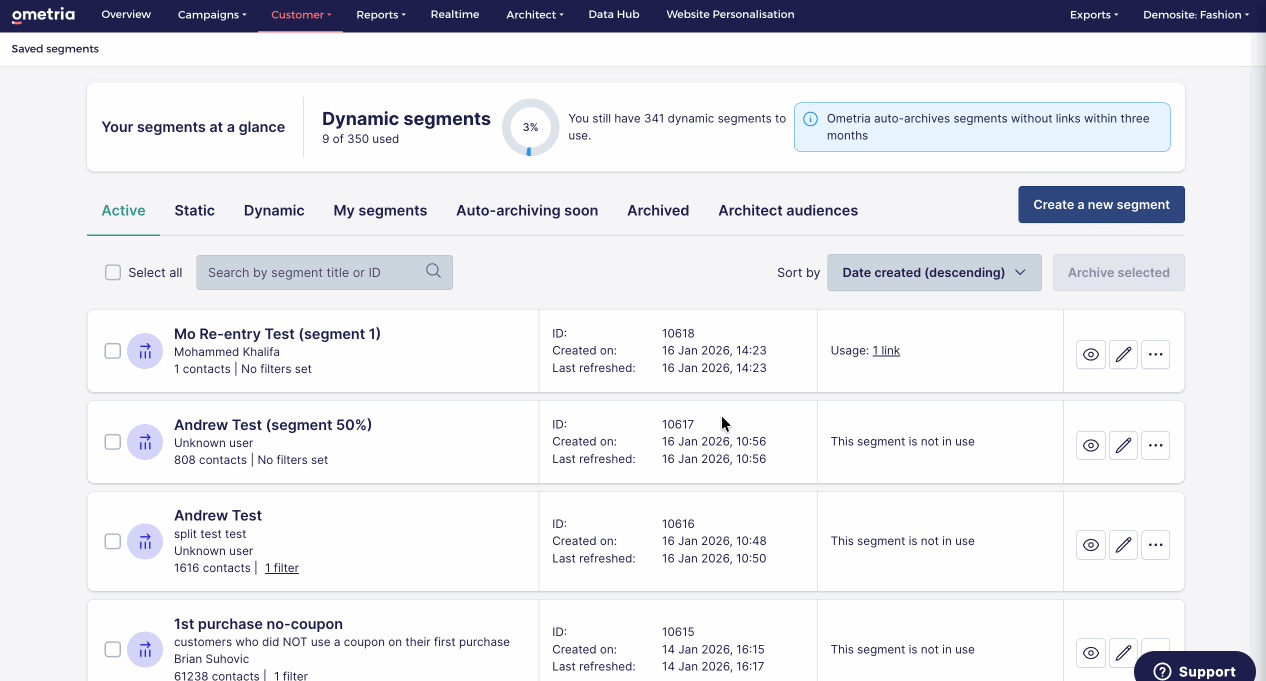This screenshot has width=1266, height=681.
Task: Click the '9 of 350 used' text
Action: click(x=360, y=139)
